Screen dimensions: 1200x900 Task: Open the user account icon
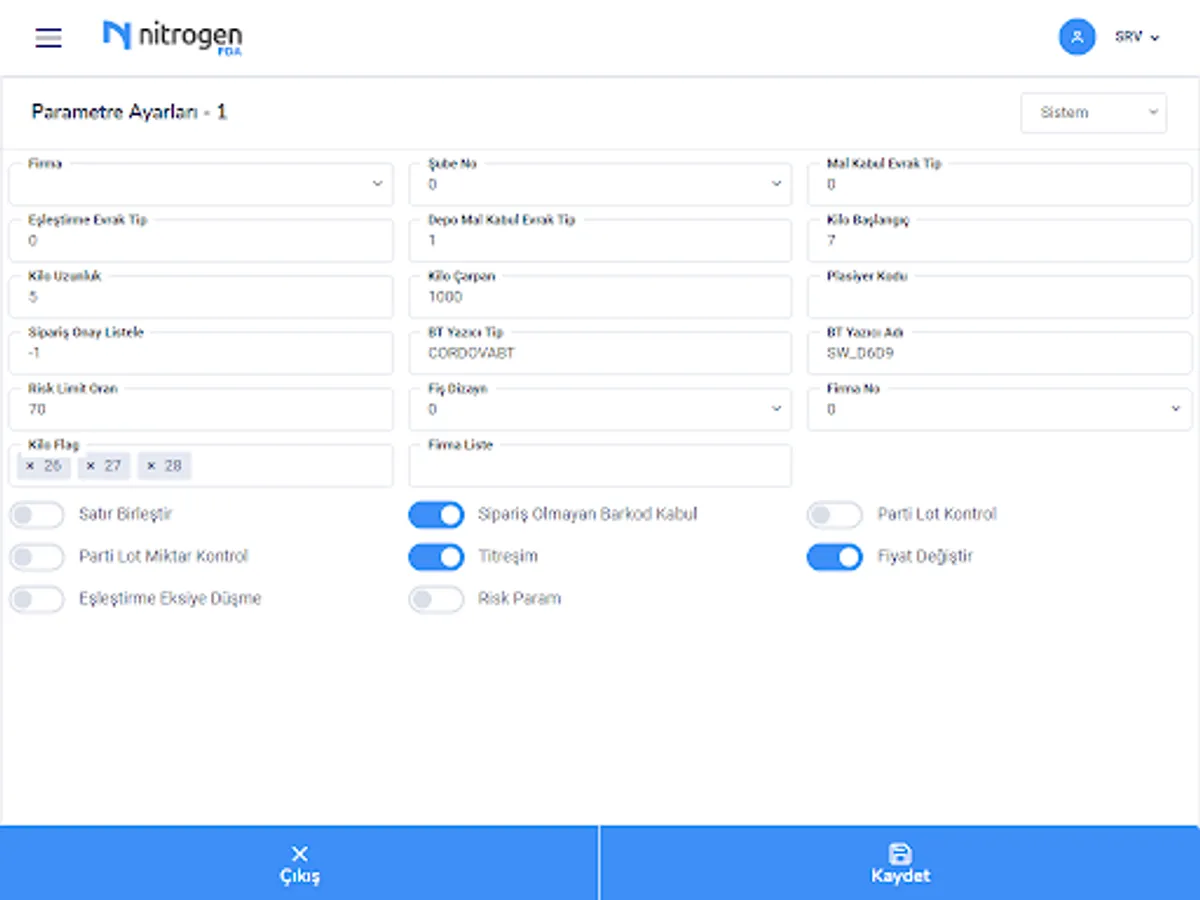tap(1077, 37)
